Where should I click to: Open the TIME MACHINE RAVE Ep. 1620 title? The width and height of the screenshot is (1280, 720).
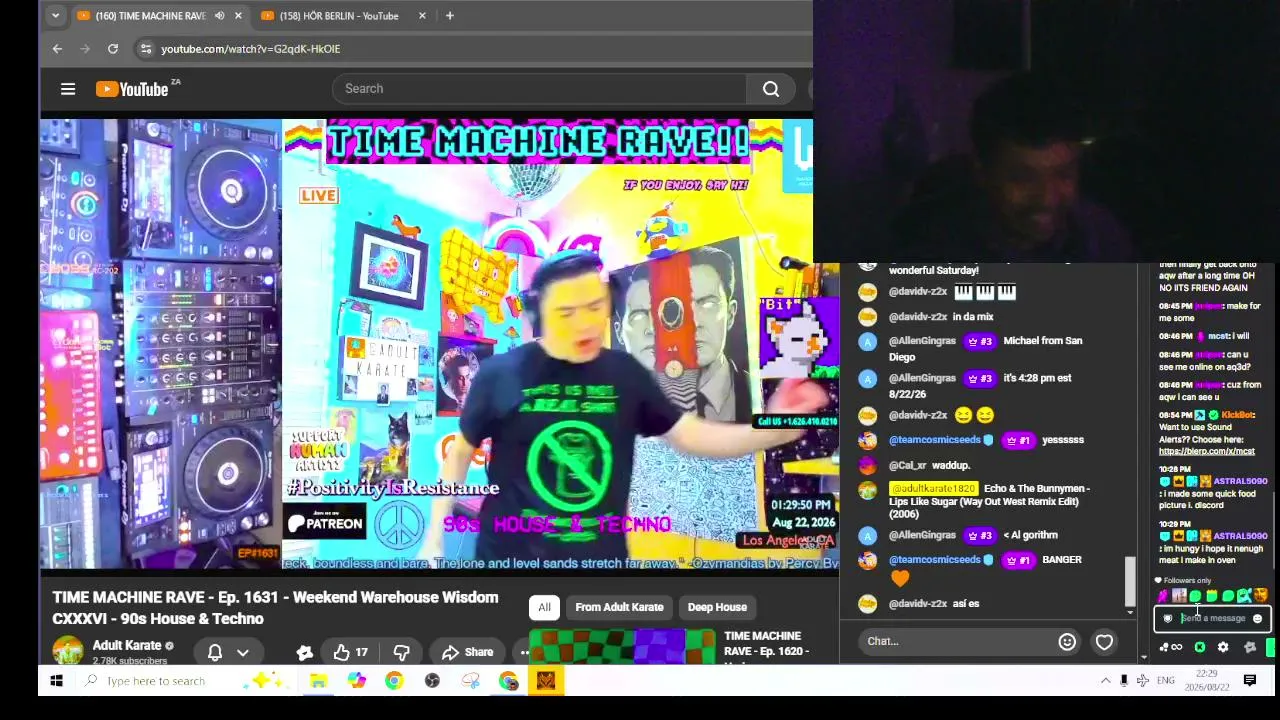point(767,644)
